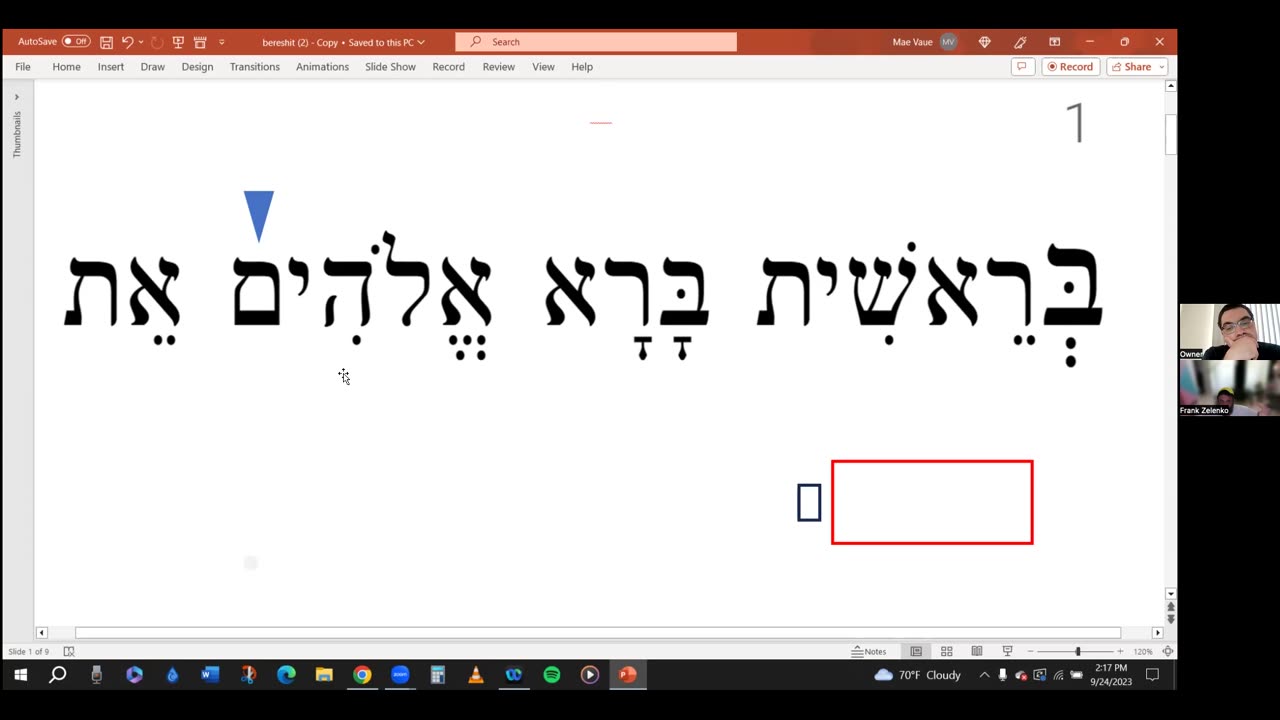
Task: Select the View tab
Action: pyautogui.click(x=543, y=67)
